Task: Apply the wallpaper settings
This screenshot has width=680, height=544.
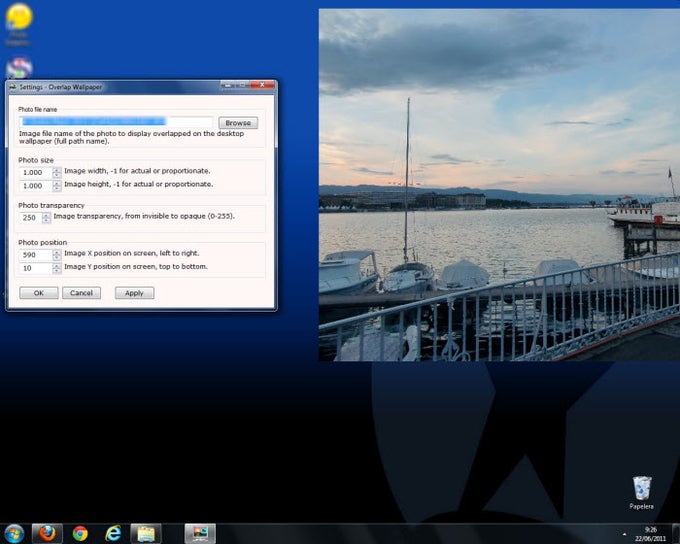Action: click(134, 293)
